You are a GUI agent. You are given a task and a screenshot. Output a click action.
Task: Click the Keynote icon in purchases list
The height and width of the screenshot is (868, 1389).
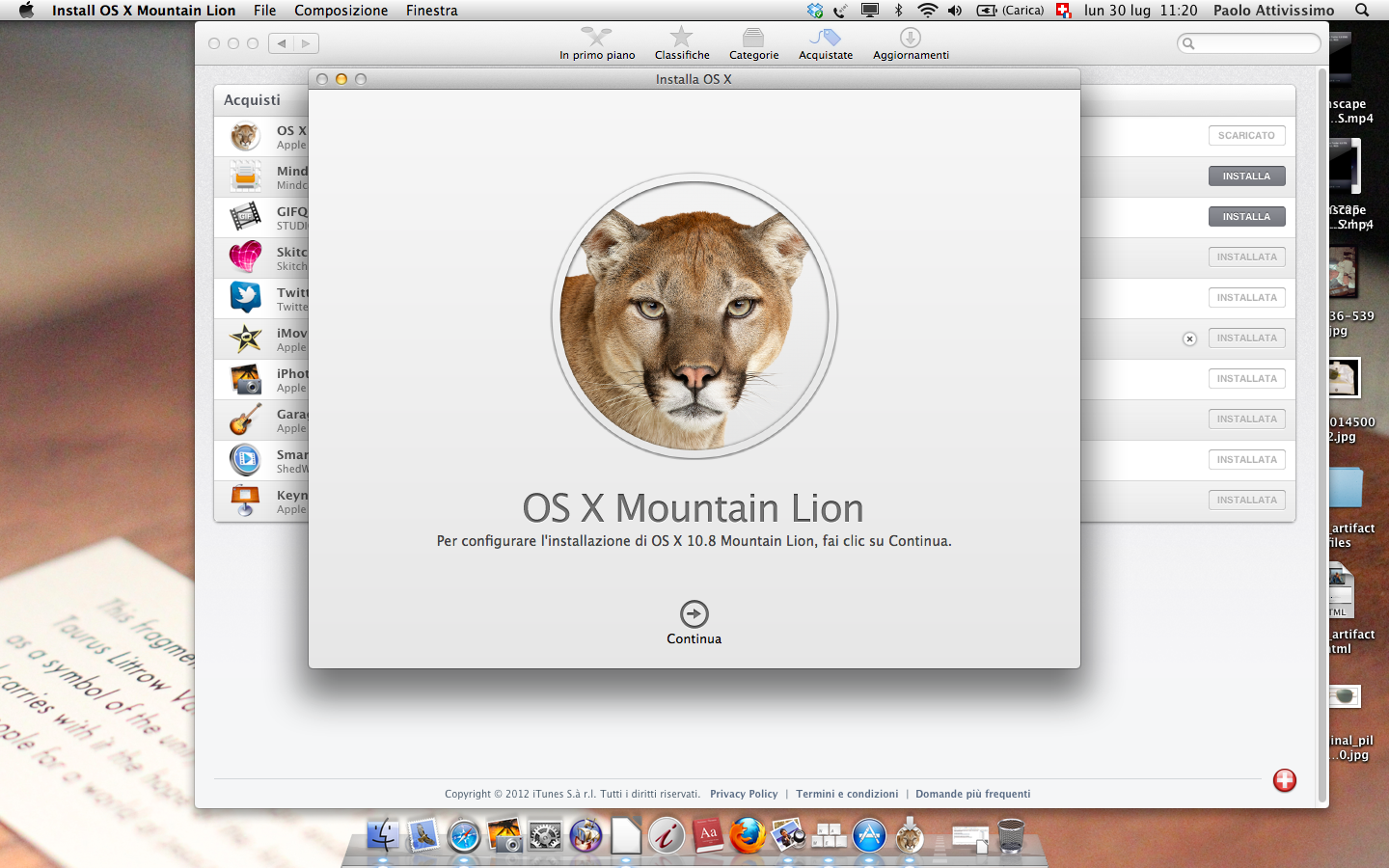(x=245, y=501)
